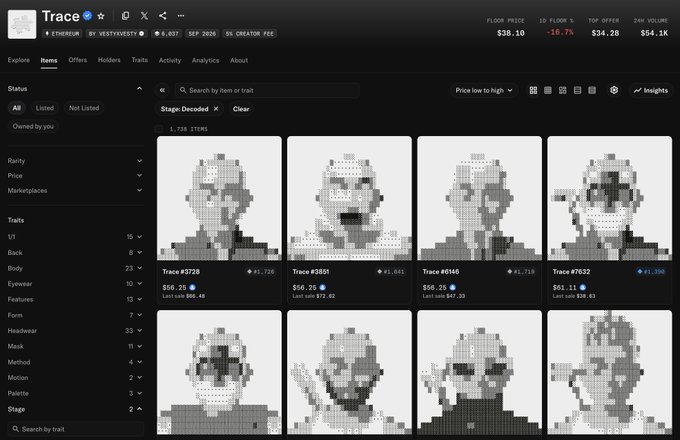Screen dimensions: 680x440
Task: Expand the Palette trait group
Action: click(x=75, y=393)
